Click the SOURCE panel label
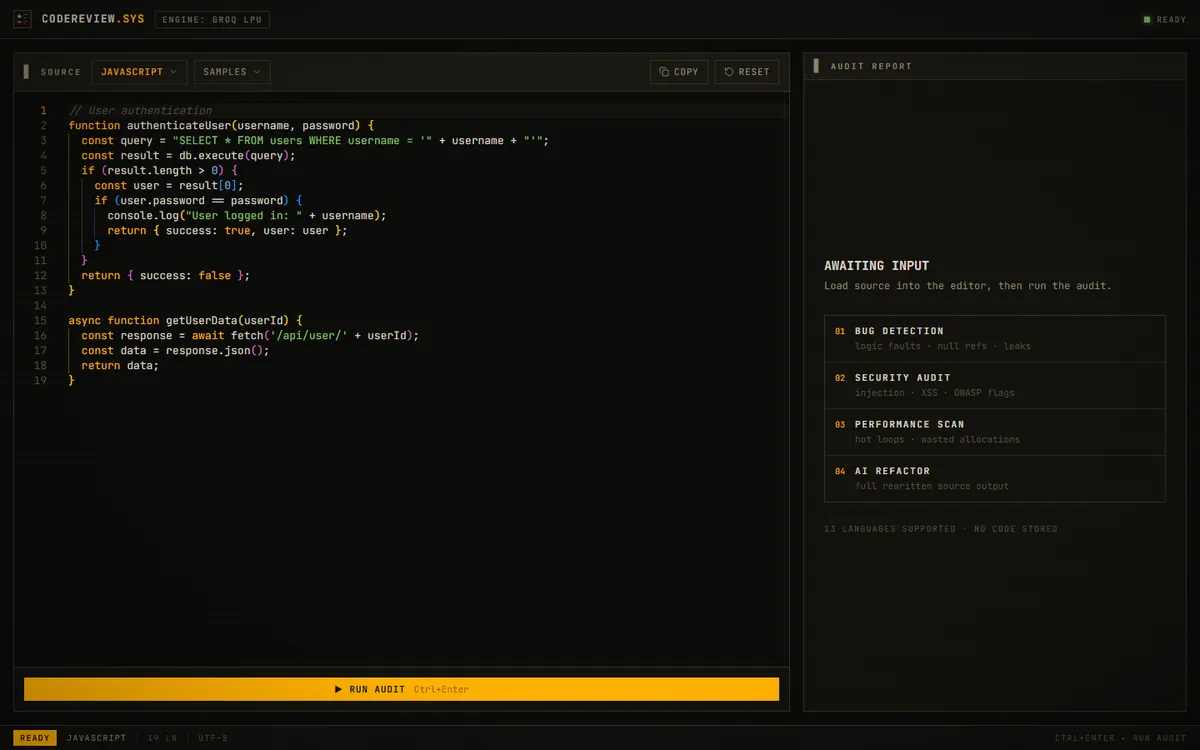Image resolution: width=1200 pixels, height=750 pixels. [x=61, y=72]
